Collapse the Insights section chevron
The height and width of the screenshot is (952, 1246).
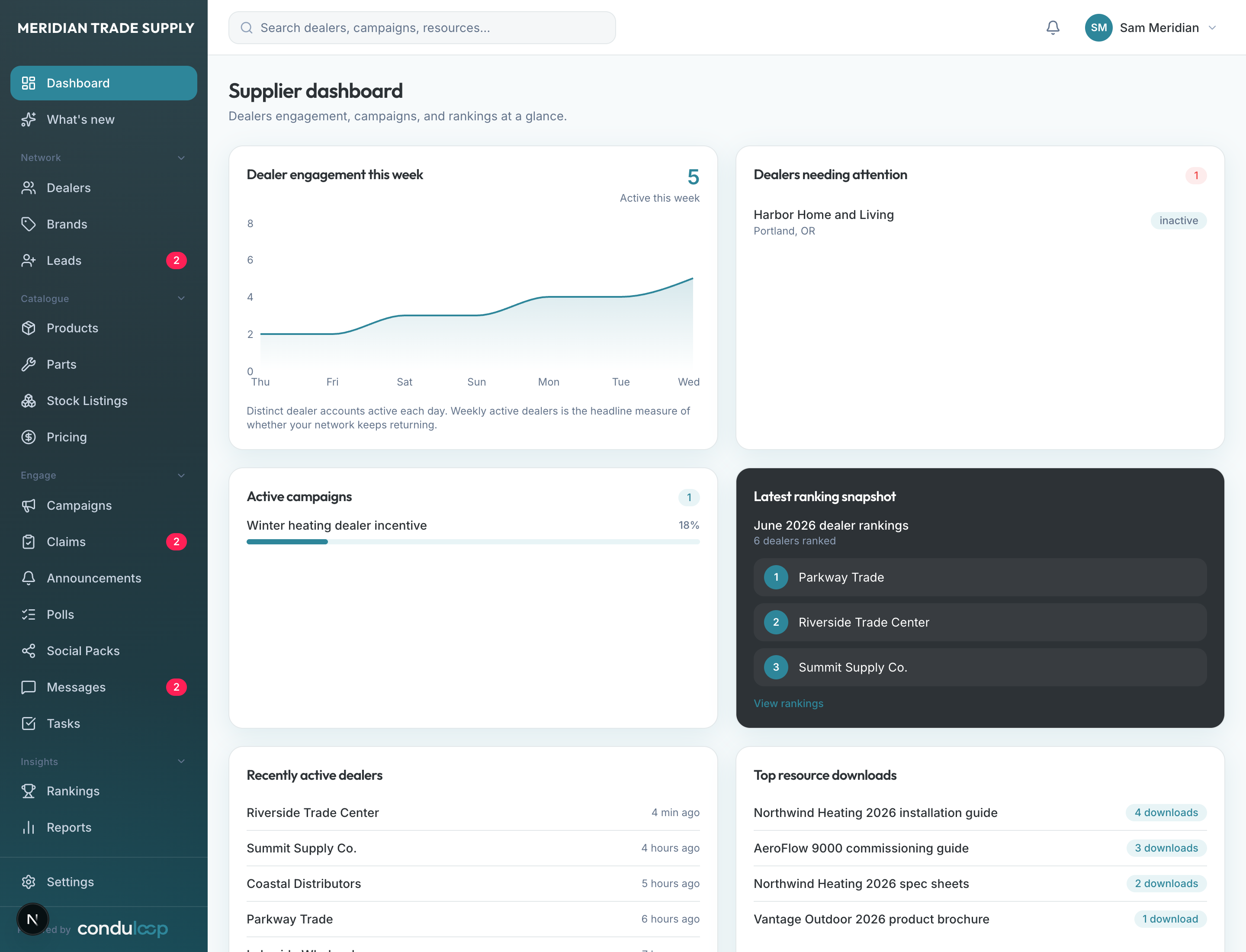pyautogui.click(x=181, y=762)
